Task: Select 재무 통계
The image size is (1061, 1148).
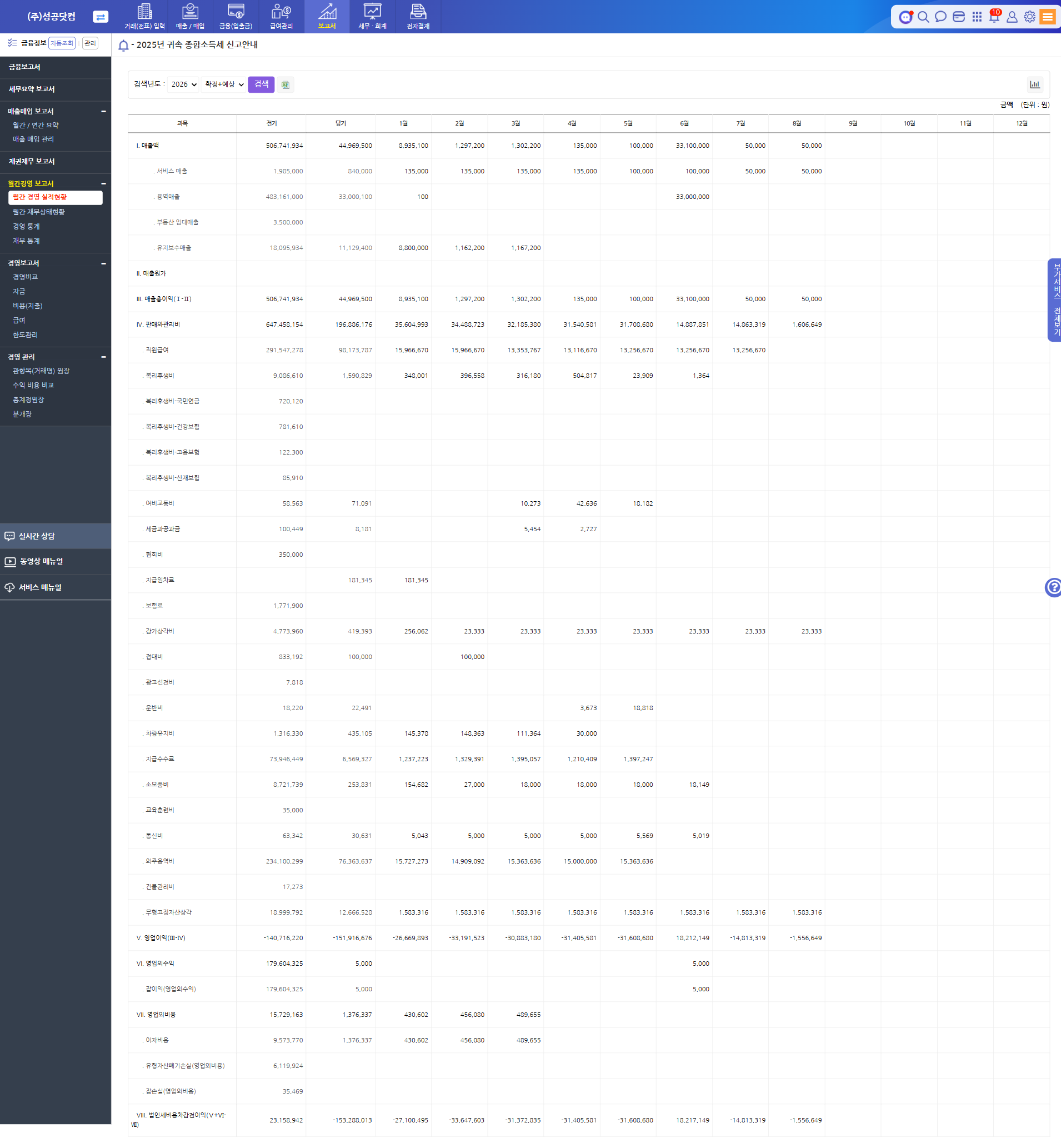Action: coord(27,241)
